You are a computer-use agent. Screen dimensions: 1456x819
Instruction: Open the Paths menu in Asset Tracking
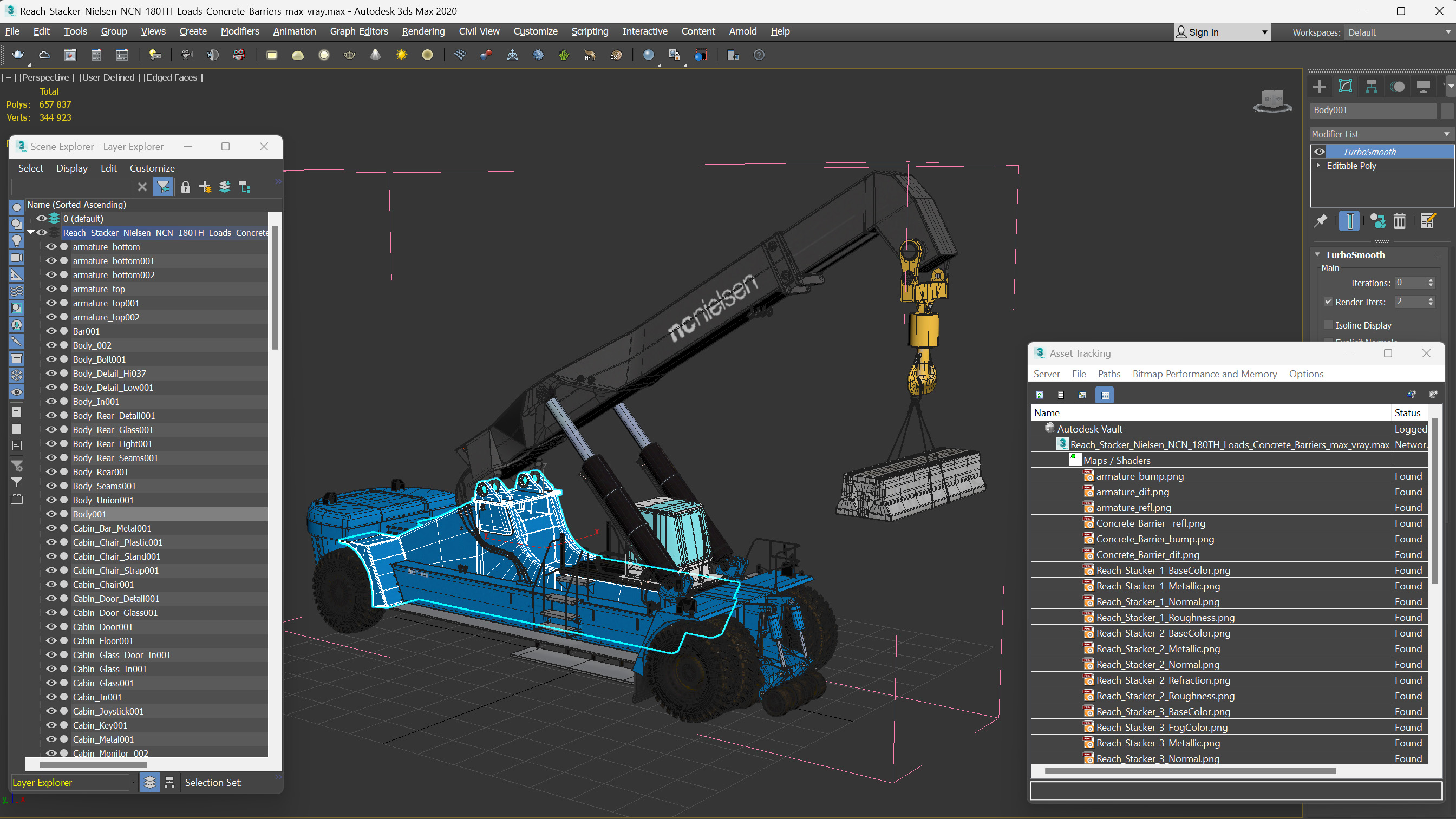(x=1109, y=374)
